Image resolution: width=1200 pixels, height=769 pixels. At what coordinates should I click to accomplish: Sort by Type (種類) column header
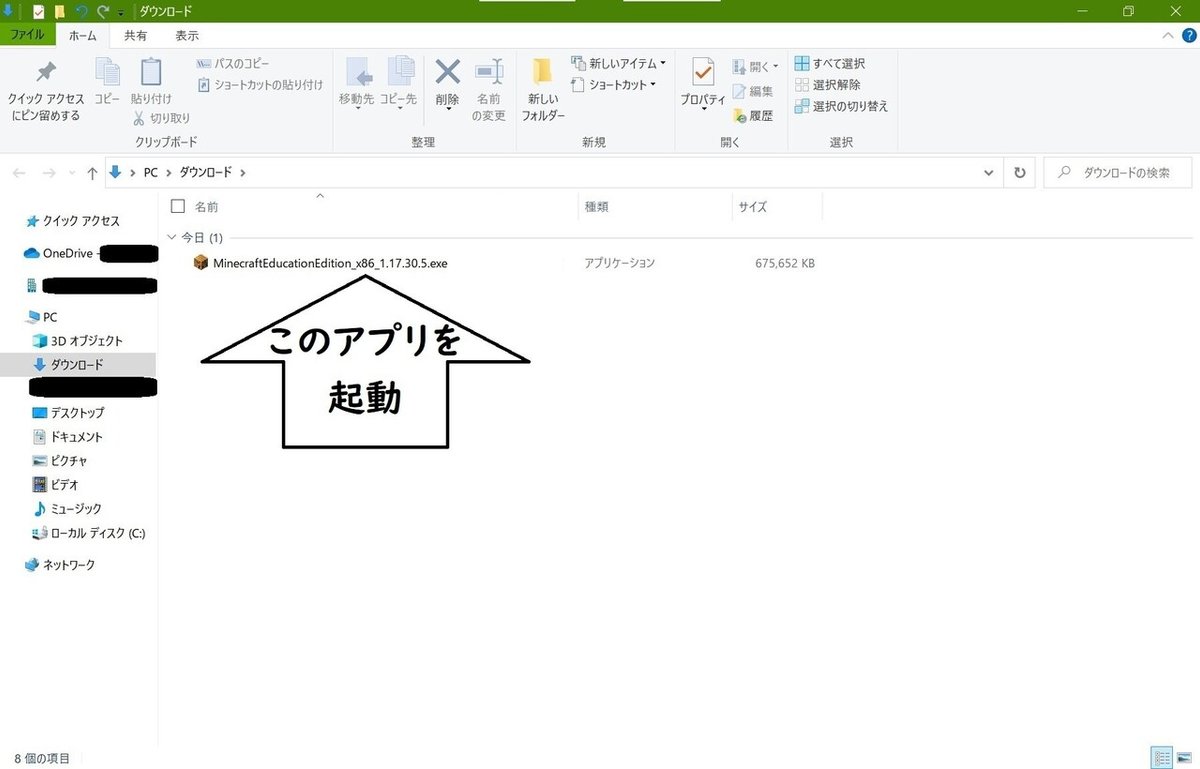click(597, 207)
